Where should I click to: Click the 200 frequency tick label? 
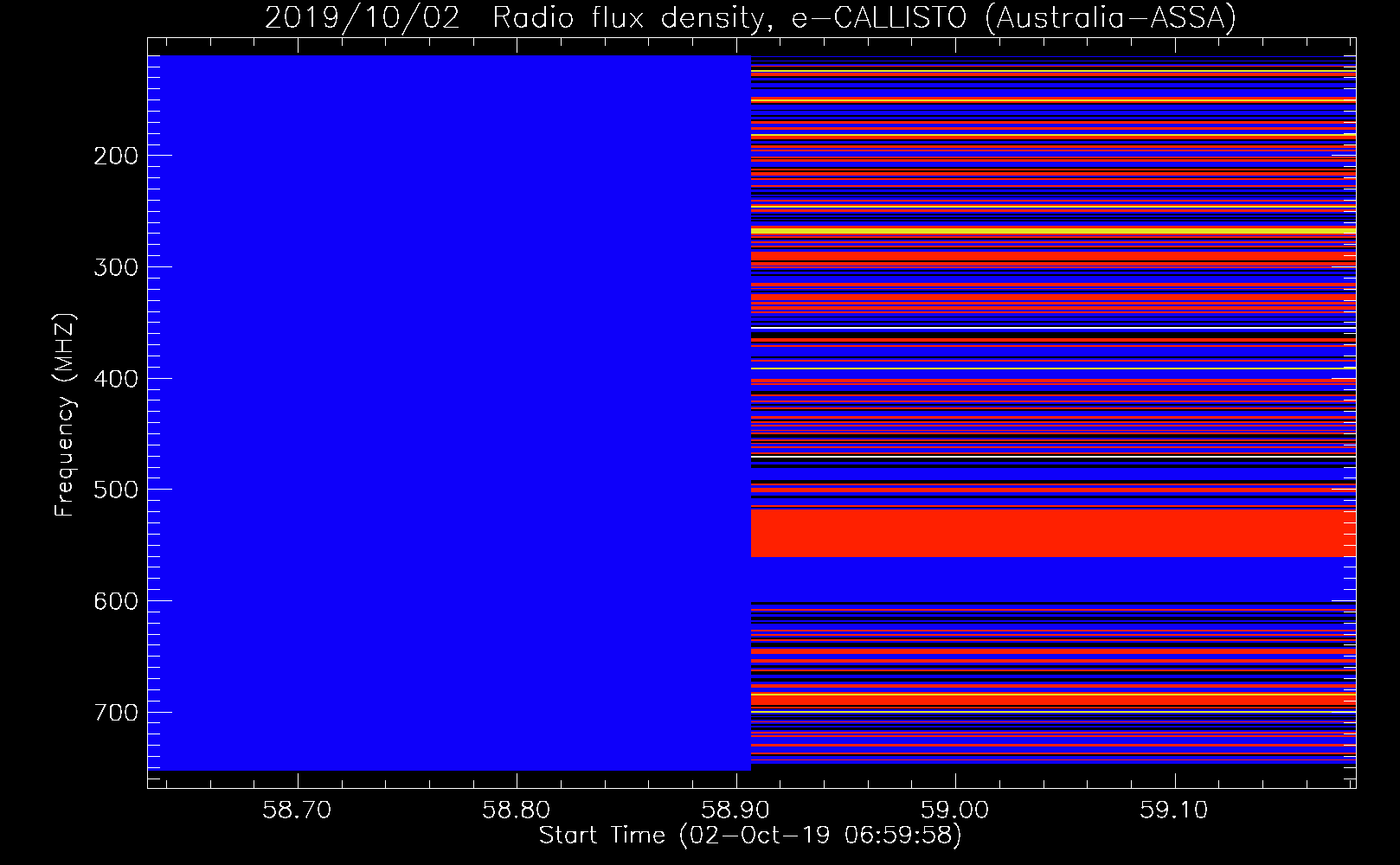tap(116, 156)
